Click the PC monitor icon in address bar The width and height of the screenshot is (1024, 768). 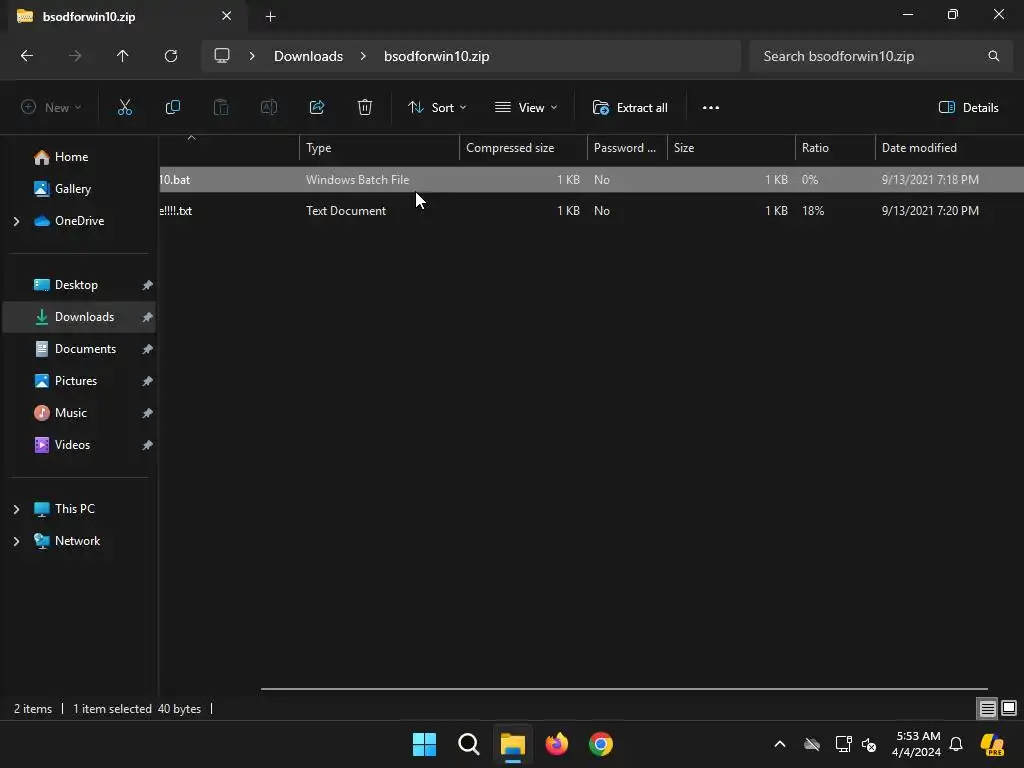[222, 56]
